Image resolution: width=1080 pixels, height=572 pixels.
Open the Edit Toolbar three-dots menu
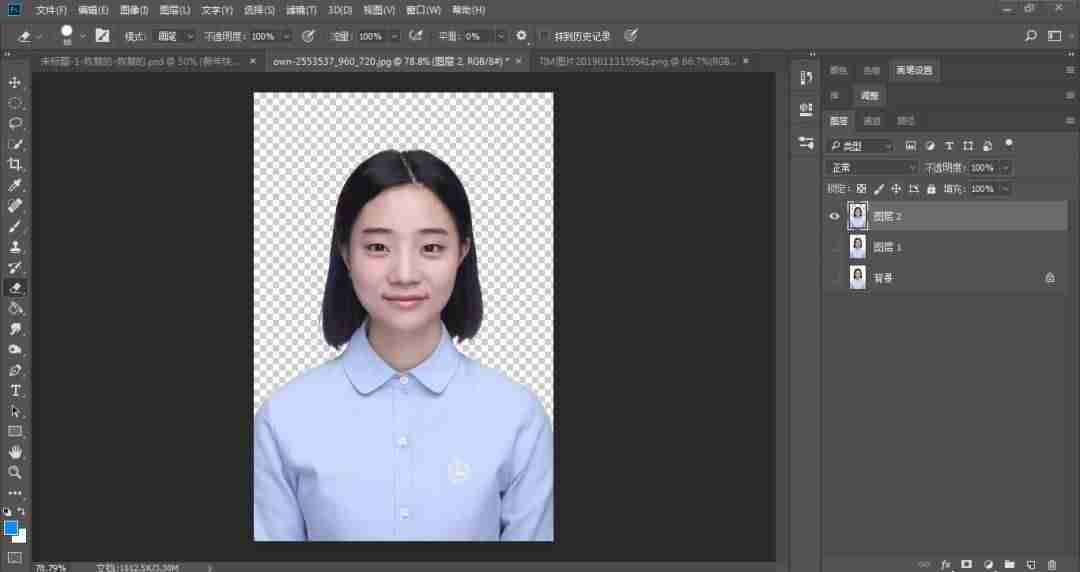pos(14,493)
